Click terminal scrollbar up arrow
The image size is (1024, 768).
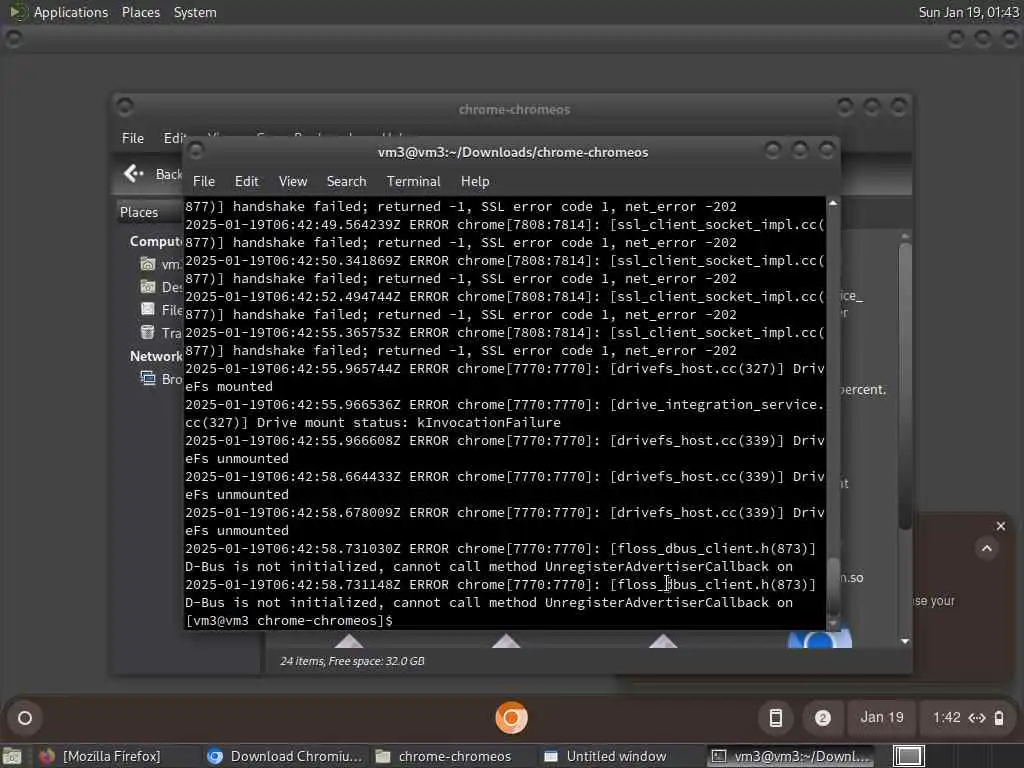point(833,204)
